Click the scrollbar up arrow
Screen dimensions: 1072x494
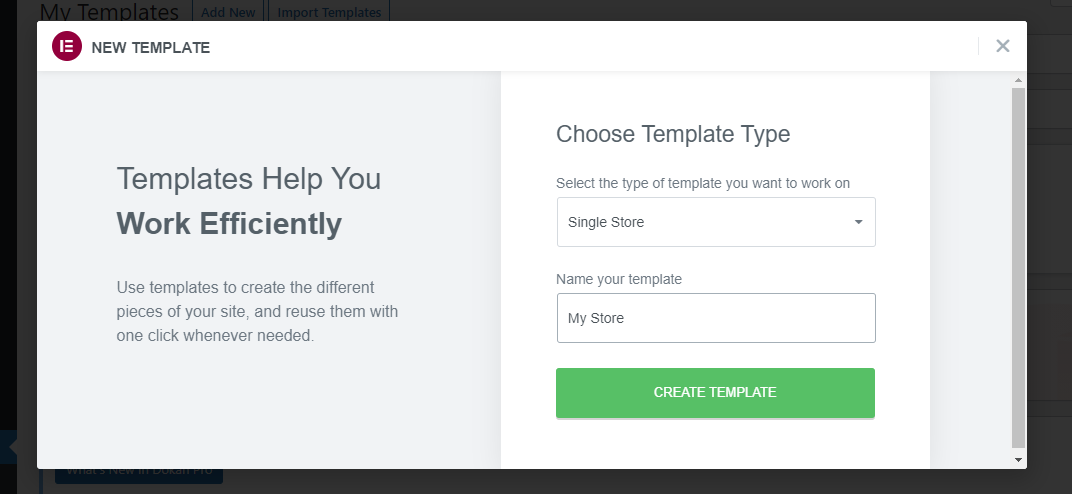click(x=1019, y=81)
